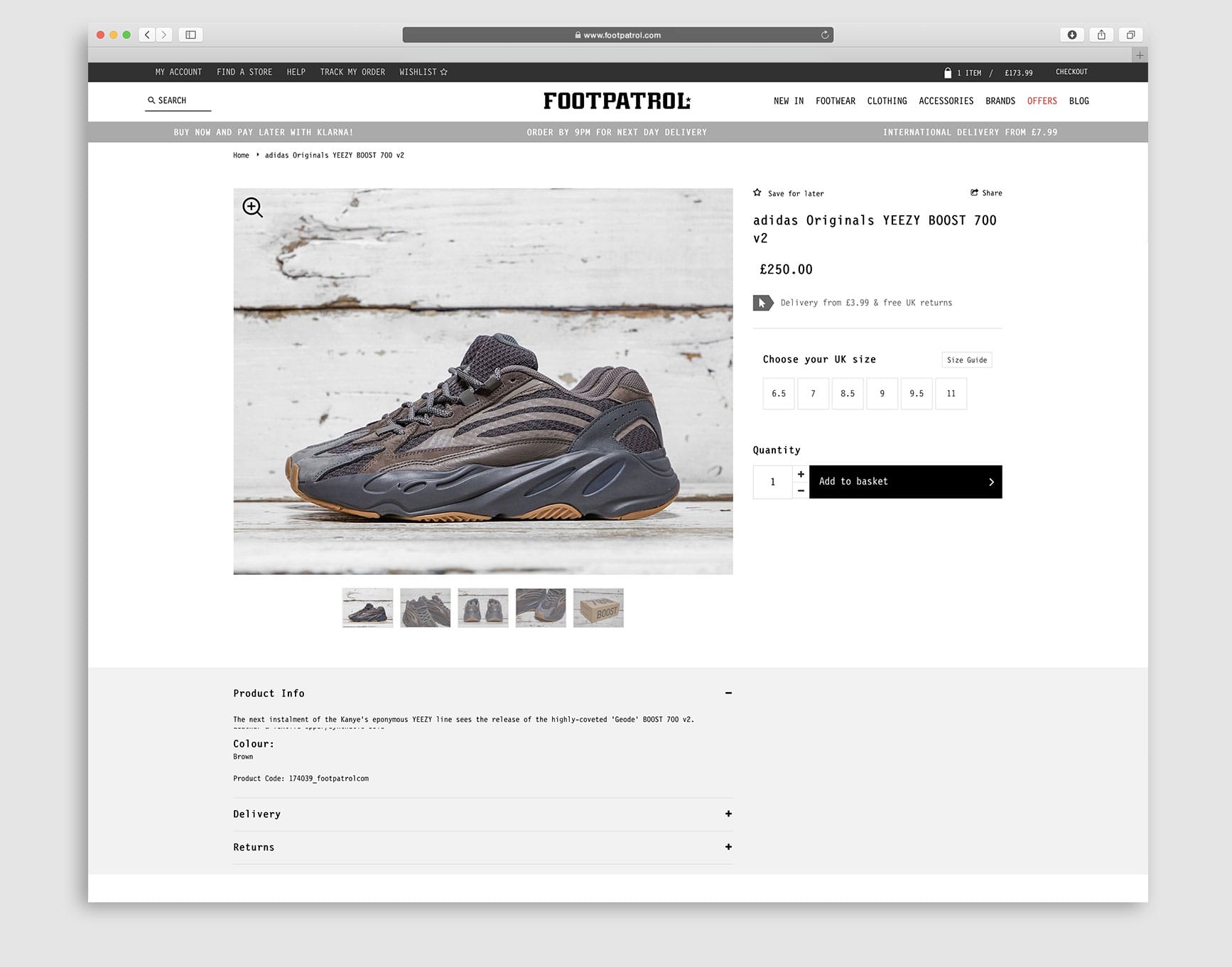Select UK size 11
1232x967 pixels.
(951, 394)
